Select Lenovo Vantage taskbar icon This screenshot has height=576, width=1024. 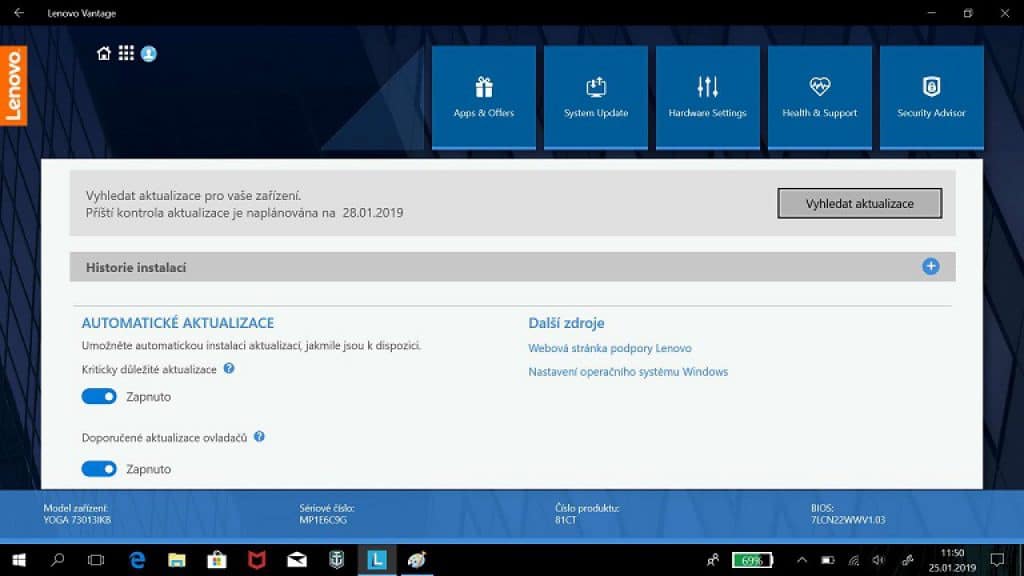click(x=377, y=560)
